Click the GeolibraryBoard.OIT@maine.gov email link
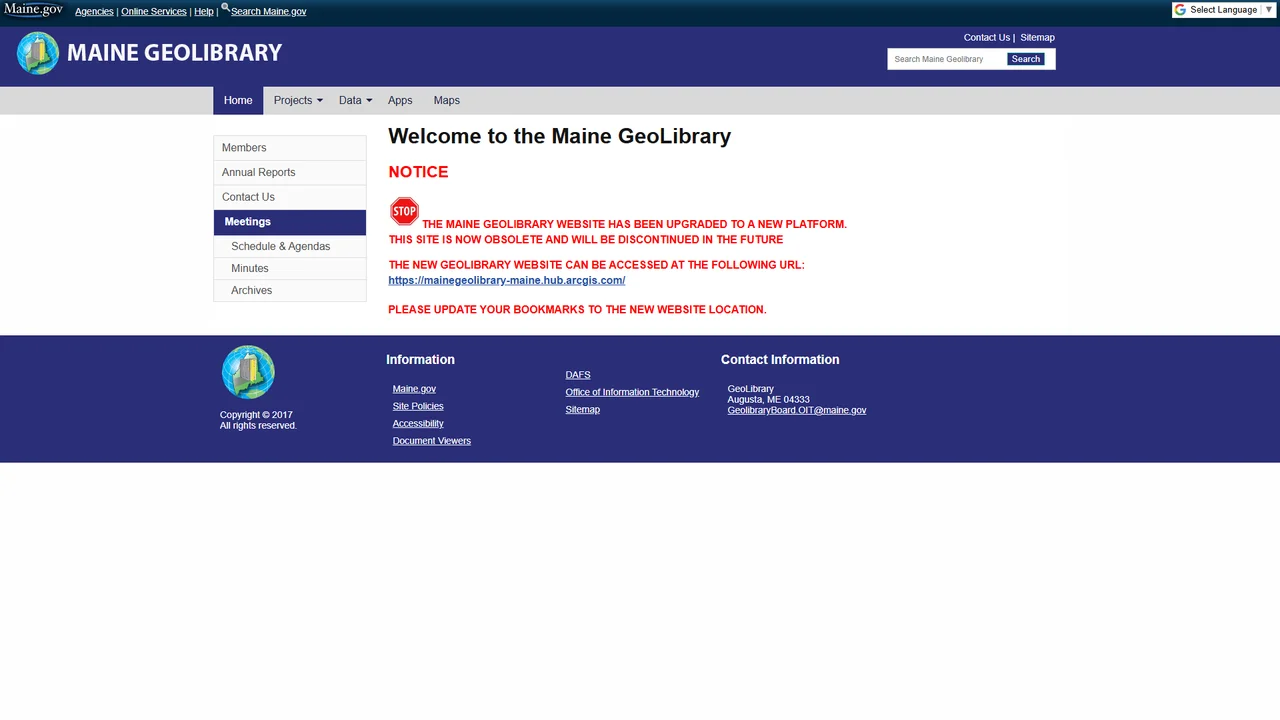Image resolution: width=1280 pixels, height=720 pixels. pyautogui.click(x=797, y=410)
